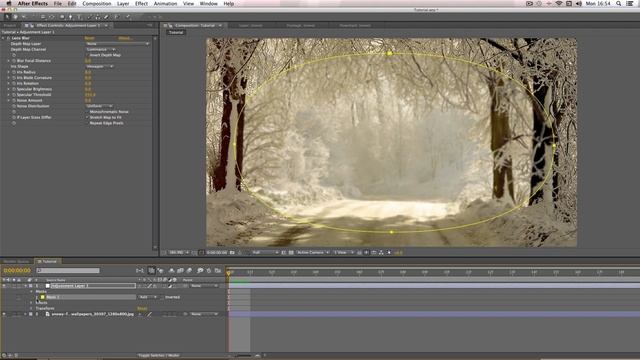The width and height of the screenshot is (640, 360).
Task: Toggle the Stretch Map to Fit checkbox
Action: point(87,117)
